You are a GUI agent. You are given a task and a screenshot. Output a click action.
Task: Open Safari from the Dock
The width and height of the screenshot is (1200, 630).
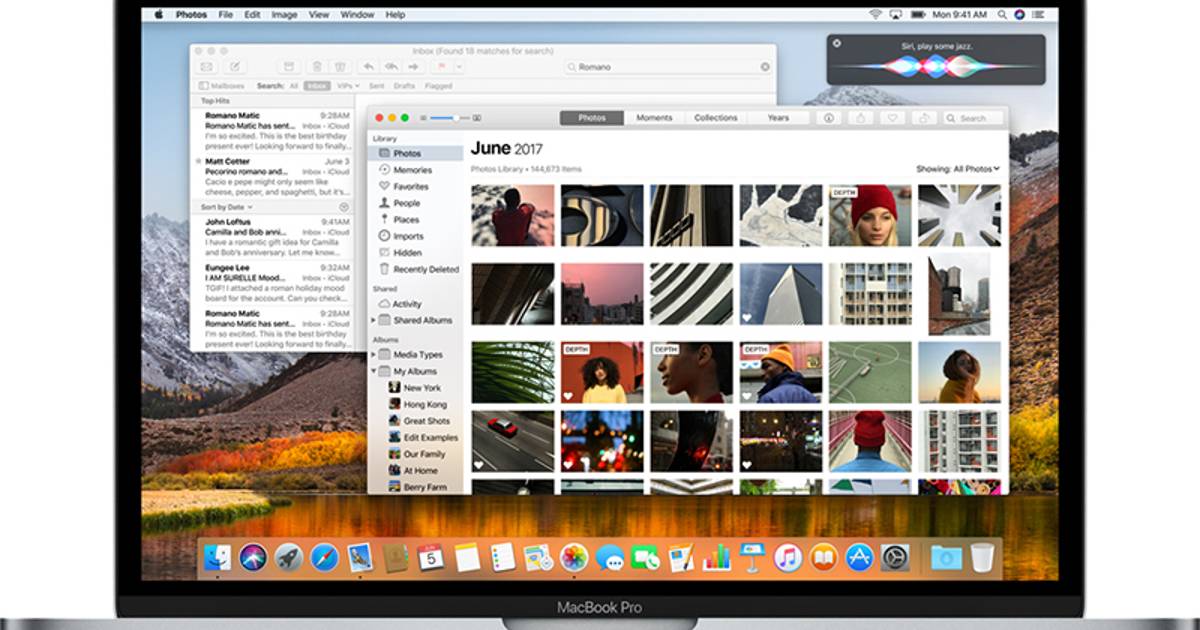tap(324, 557)
